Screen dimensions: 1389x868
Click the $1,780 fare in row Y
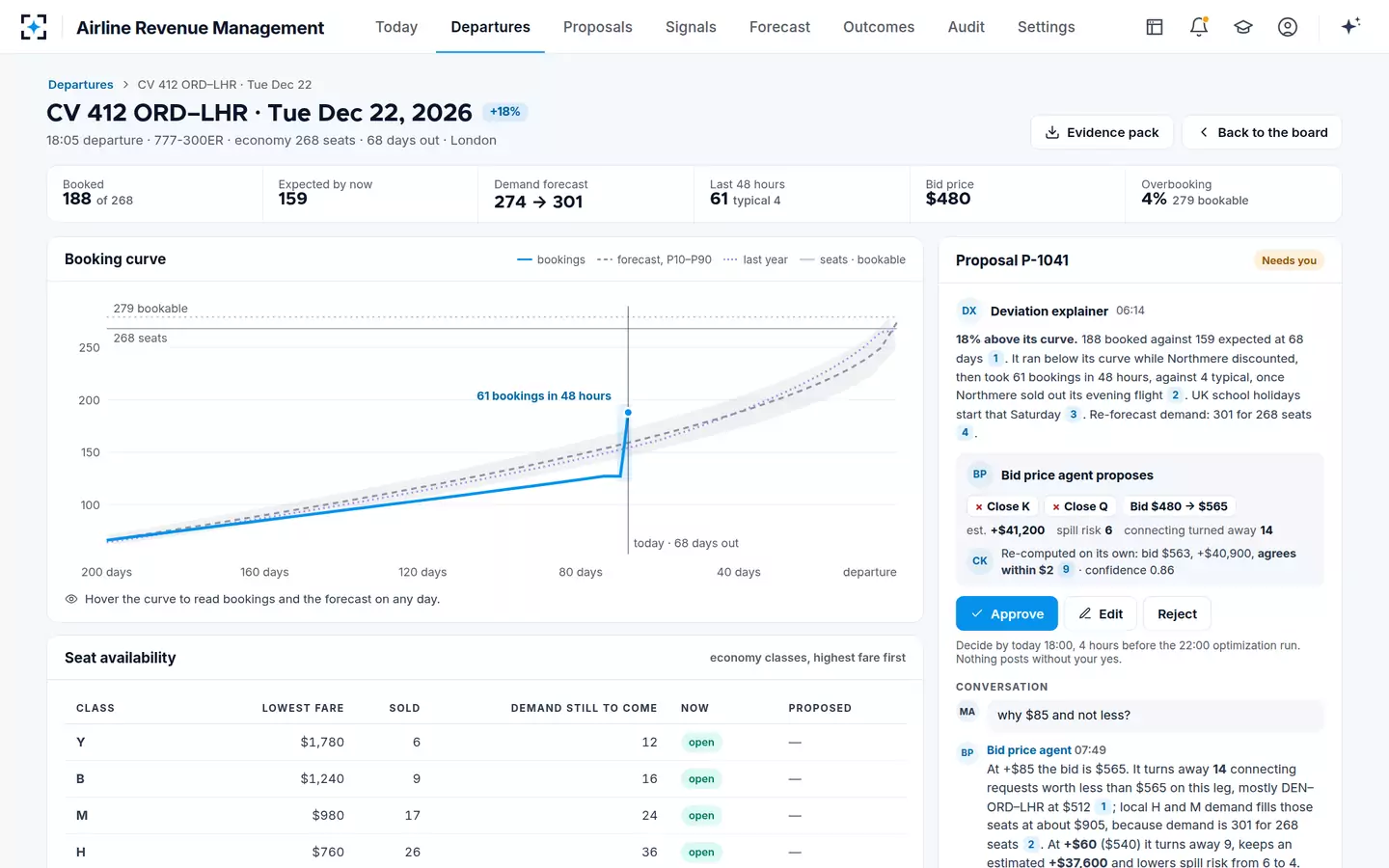pyautogui.click(x=322, y=743)
